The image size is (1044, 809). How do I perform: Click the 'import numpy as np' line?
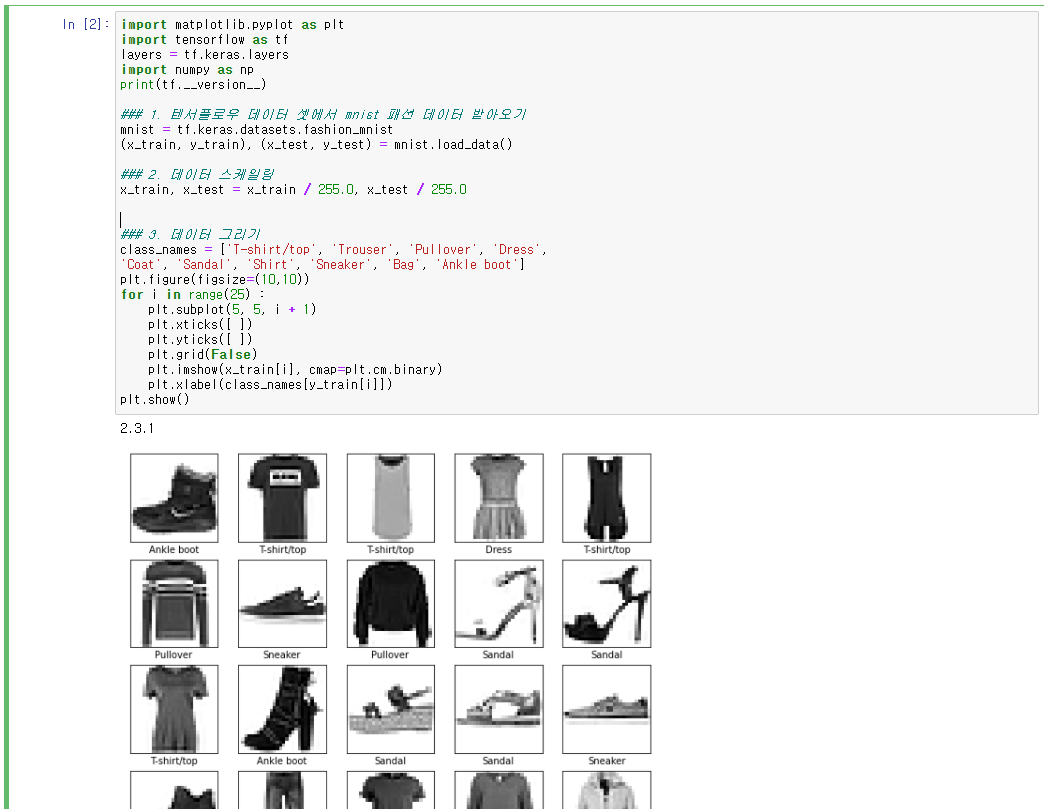point(187,69)
